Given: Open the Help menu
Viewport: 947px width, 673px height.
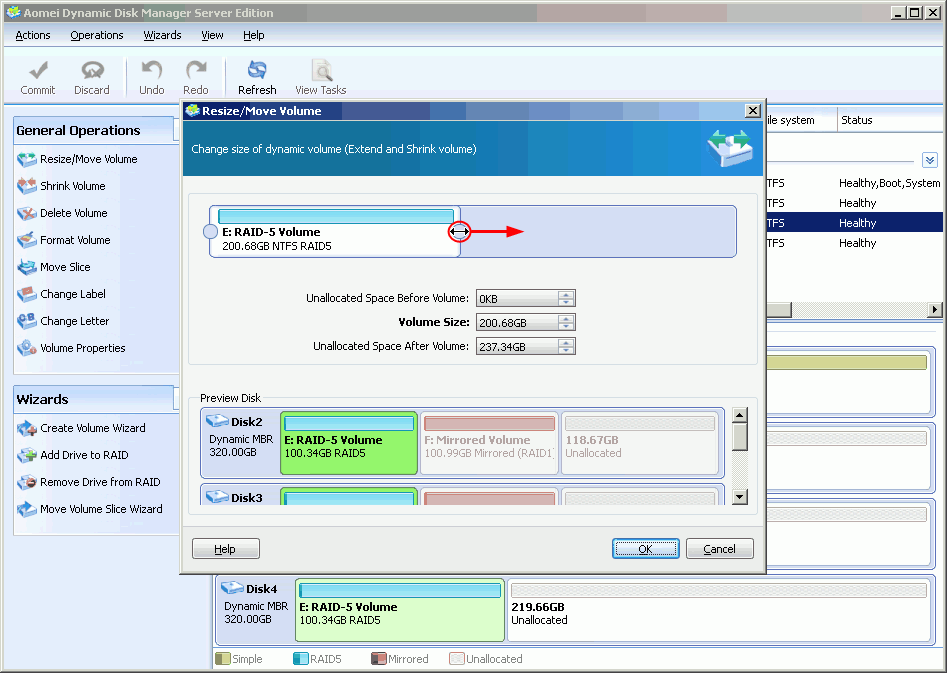Looking at the screenshot, I should coord(254,35).
